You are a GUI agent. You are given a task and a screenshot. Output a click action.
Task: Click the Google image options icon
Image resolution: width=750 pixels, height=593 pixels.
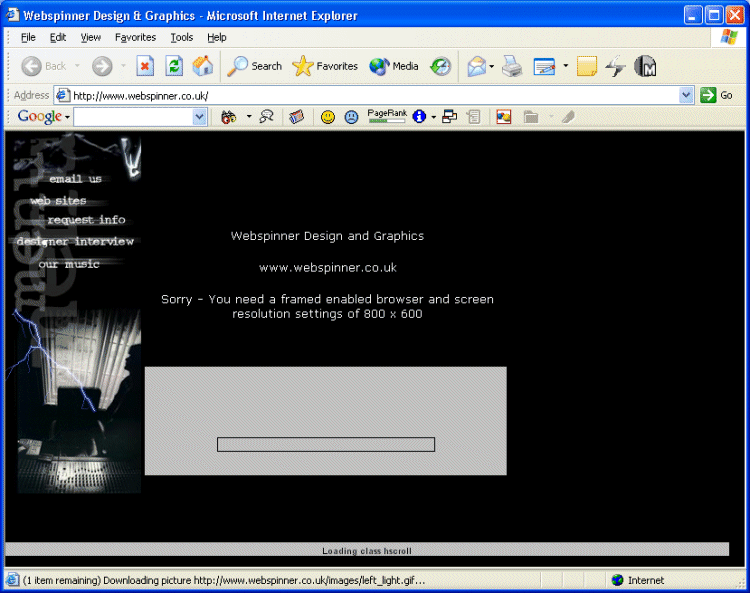503,117
